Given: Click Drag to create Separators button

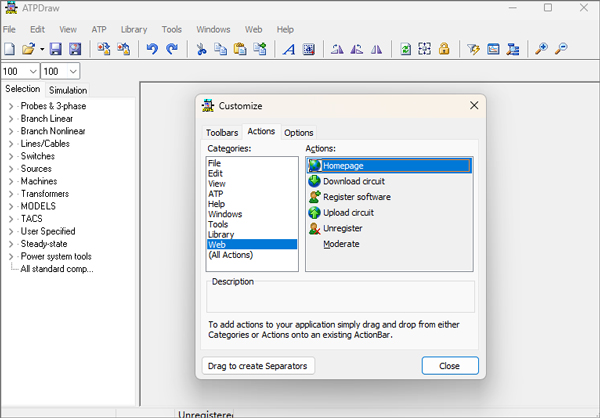Looking at the screenshot, I should tap(259, 366).
